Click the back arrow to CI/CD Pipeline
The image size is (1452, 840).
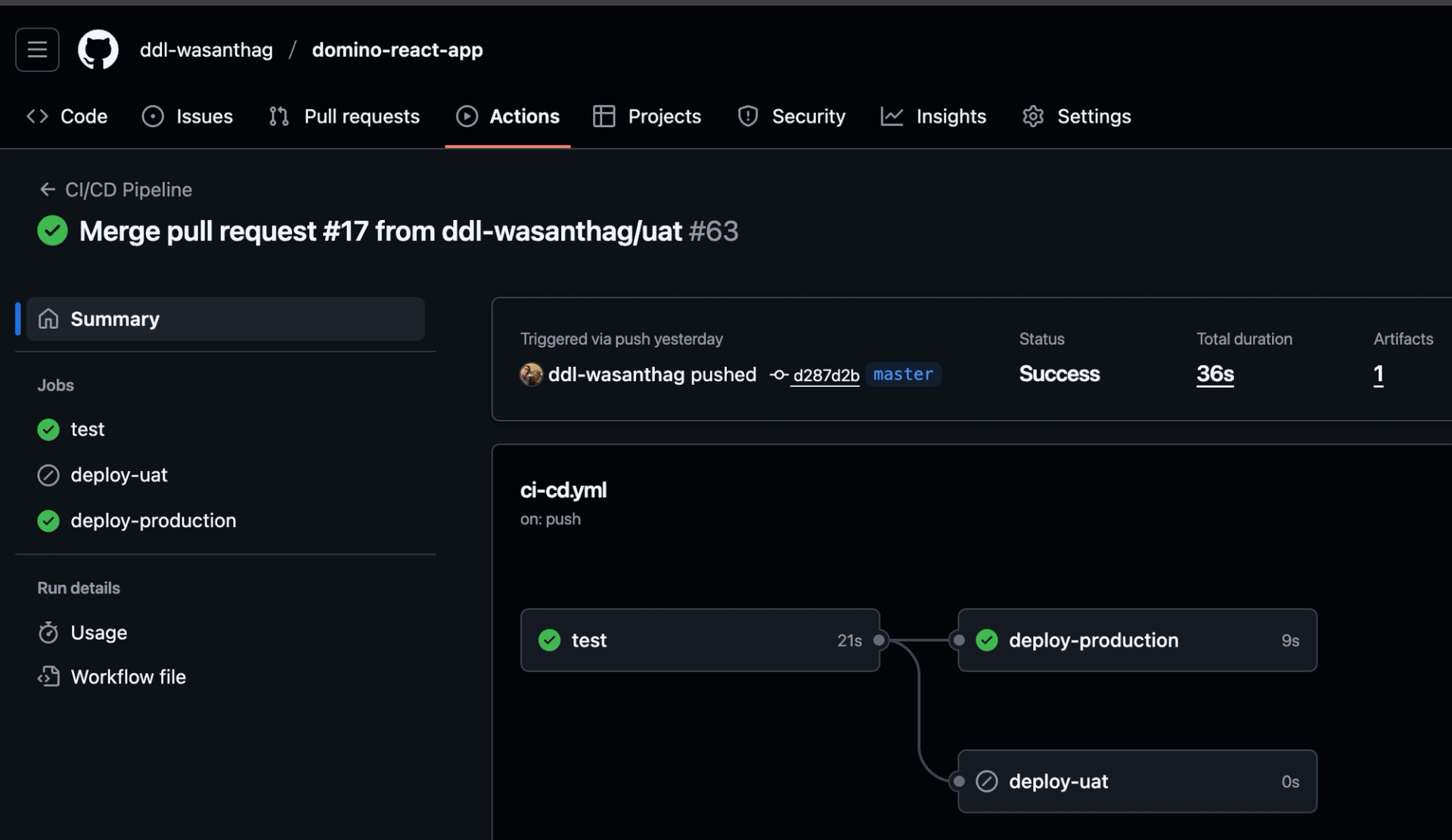coord(47,189)
